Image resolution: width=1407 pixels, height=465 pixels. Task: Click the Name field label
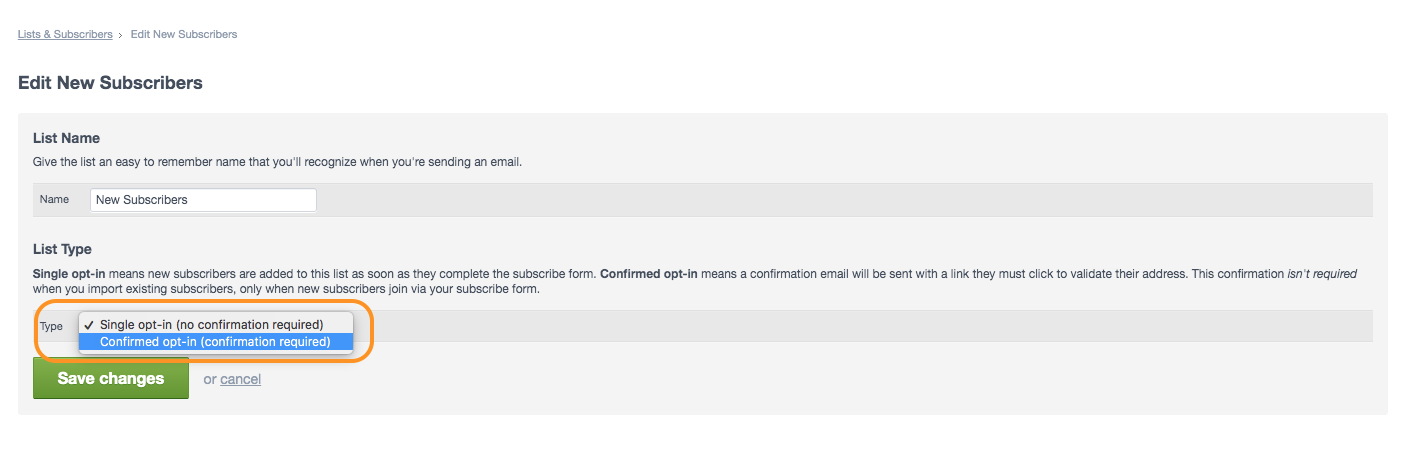(54, 200)
